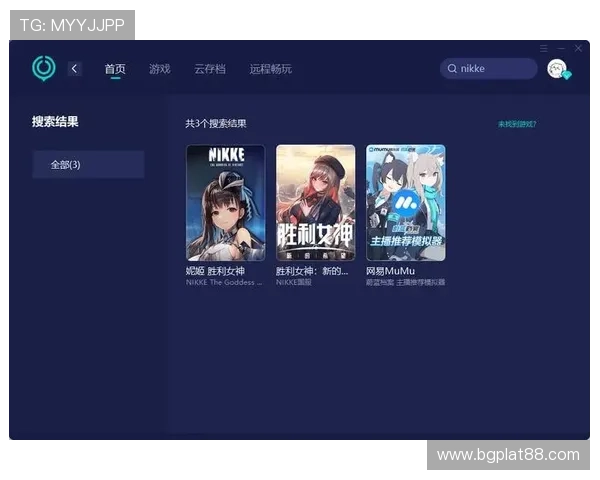
Task: Minimize the window
Action: click(561, 49)
